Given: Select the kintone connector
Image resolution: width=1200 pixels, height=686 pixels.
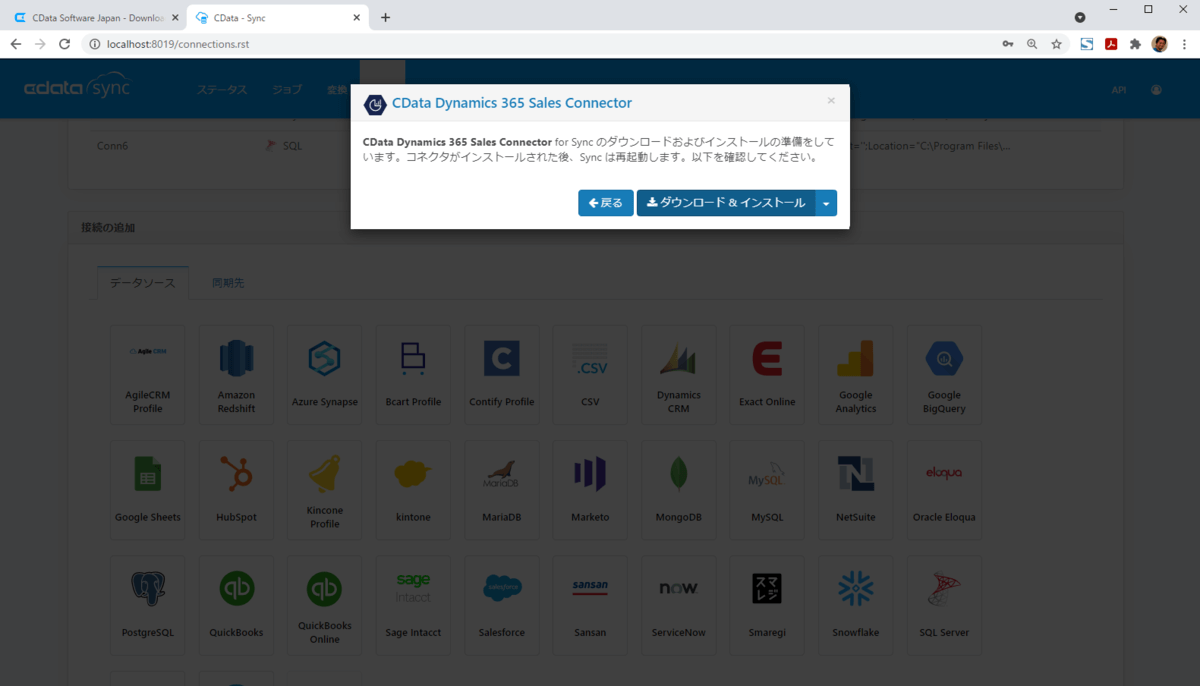Looking at the screenshot, I should click(413, 490).
